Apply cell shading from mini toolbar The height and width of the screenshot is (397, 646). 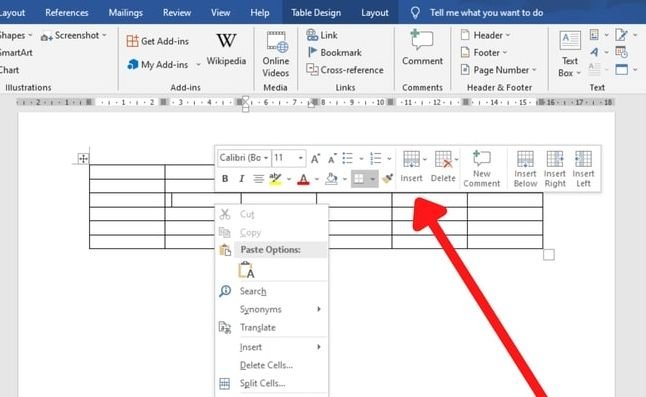(331, 179)
